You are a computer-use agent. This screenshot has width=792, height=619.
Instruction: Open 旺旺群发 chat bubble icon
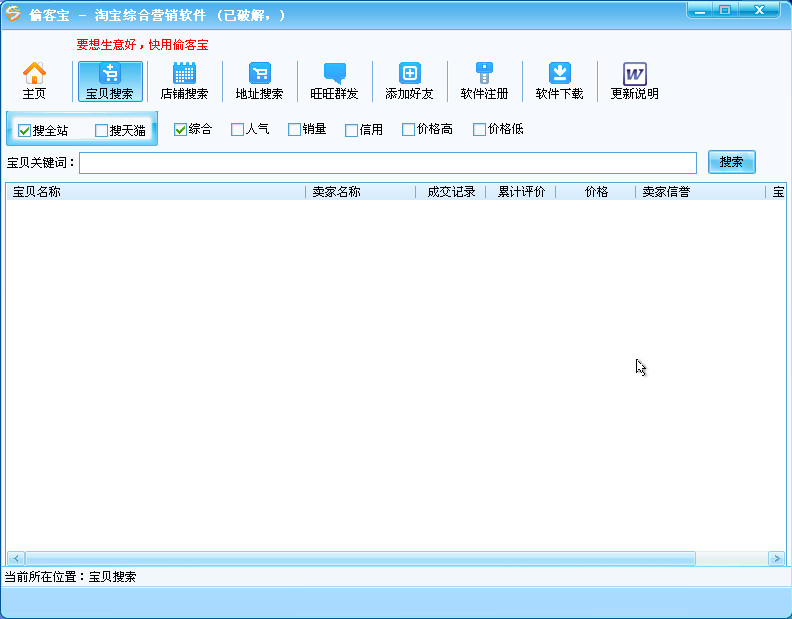pos(334,81)
